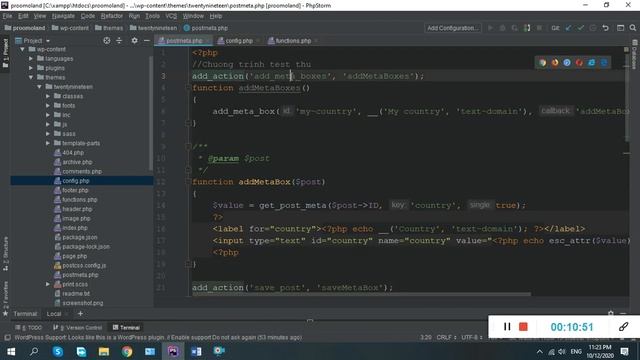Screen dimensions: 640x360
Task: Open Edge browser preview icon in editor
Action: tap(604, 62)
